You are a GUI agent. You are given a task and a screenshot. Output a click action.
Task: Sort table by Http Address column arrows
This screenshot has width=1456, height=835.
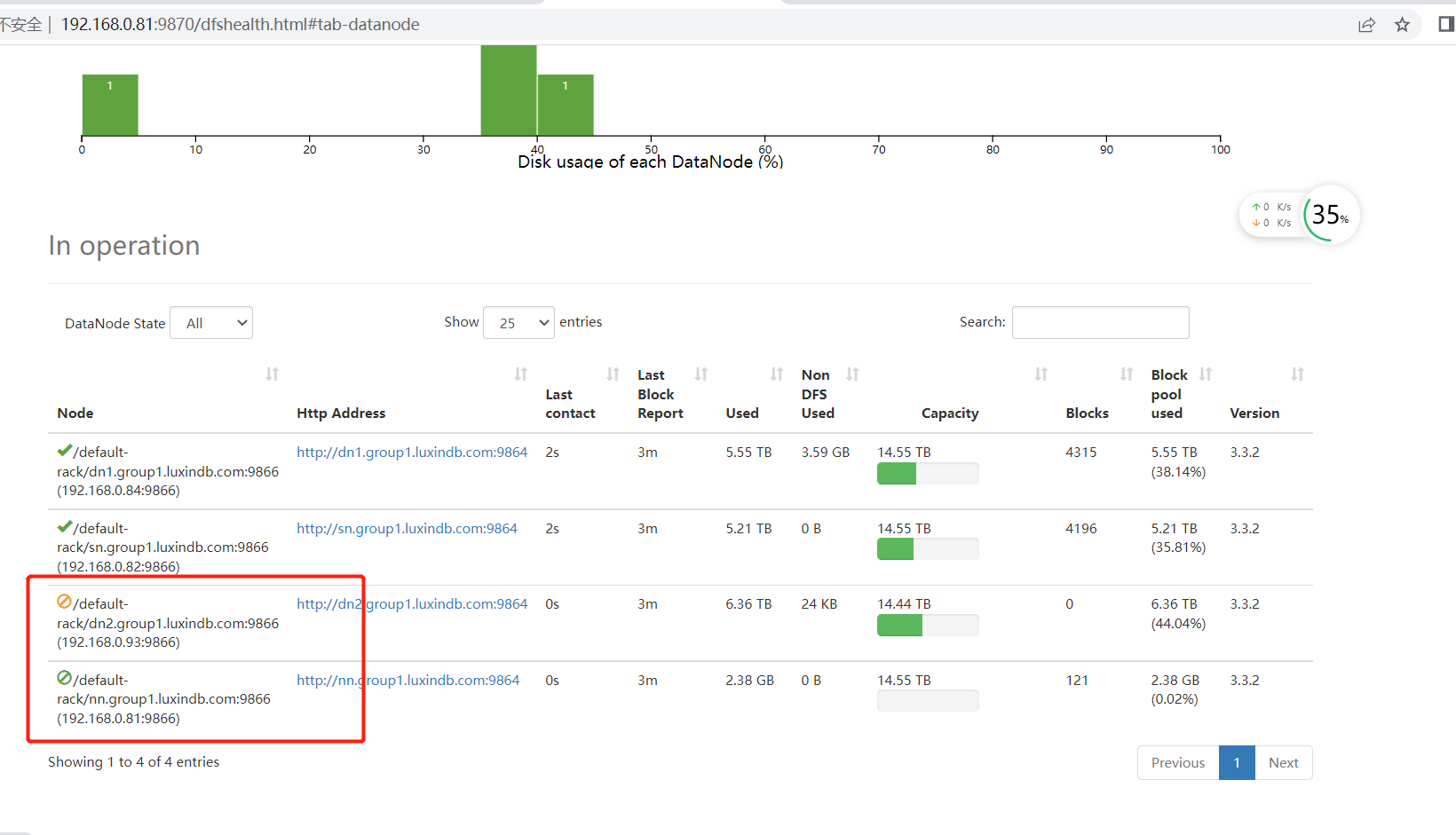tap(521, 374)
